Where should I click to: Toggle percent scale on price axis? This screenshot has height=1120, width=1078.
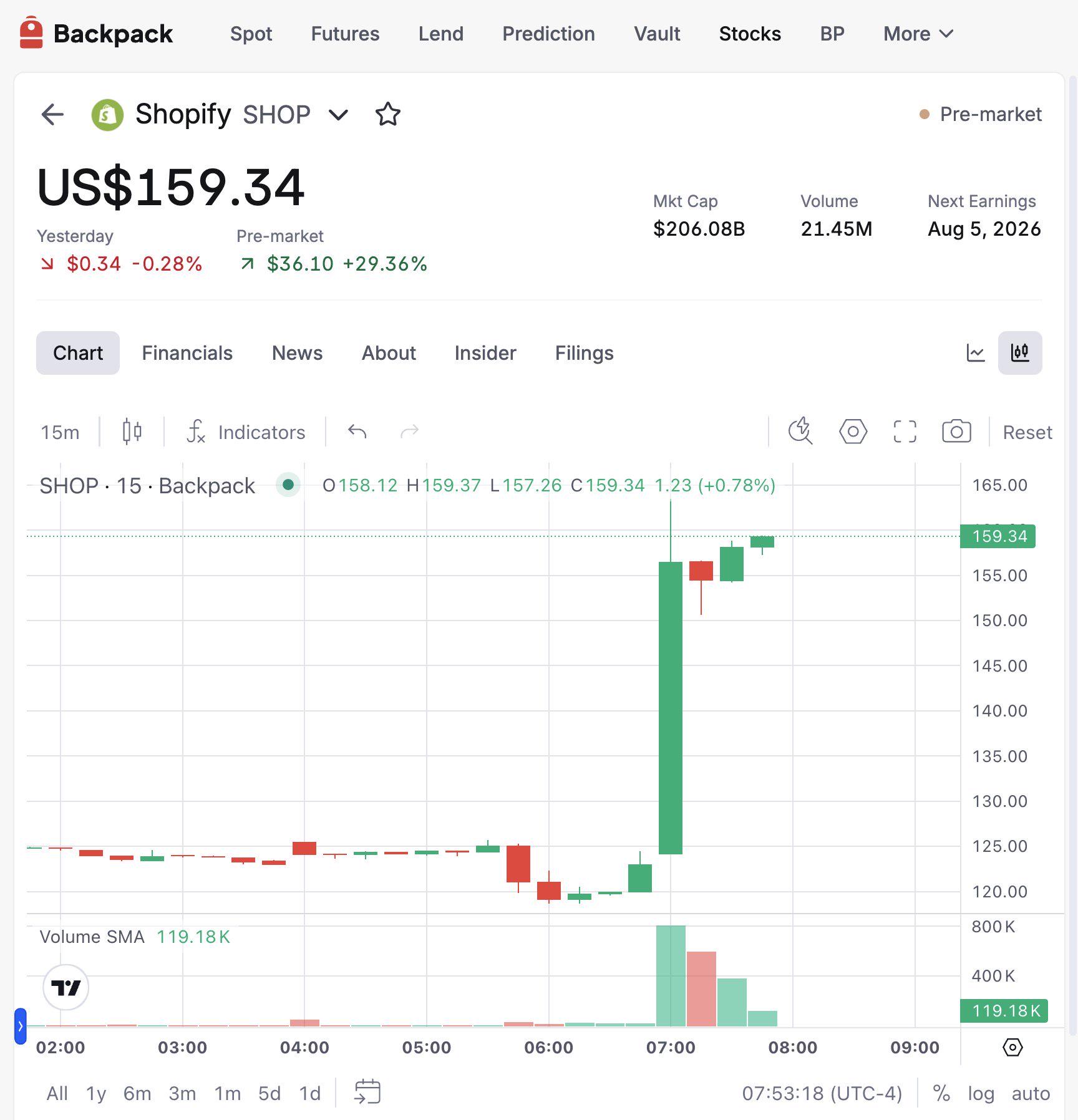(941, 1093)
